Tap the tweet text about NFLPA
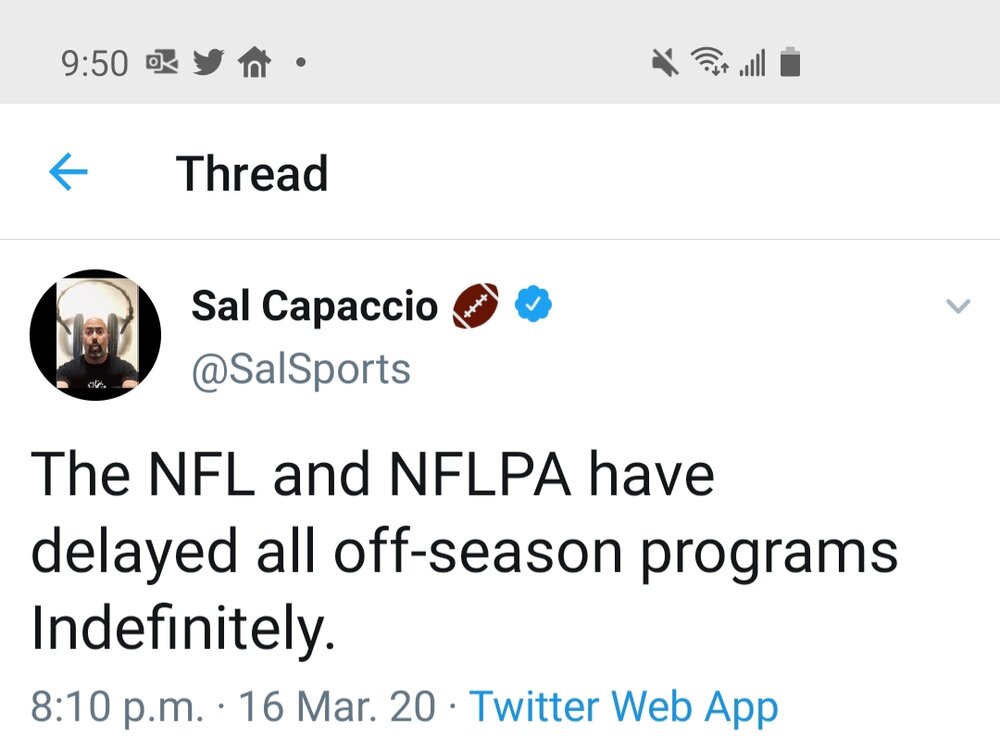Screen dimensions: 1000x750 tap(464, 550)
